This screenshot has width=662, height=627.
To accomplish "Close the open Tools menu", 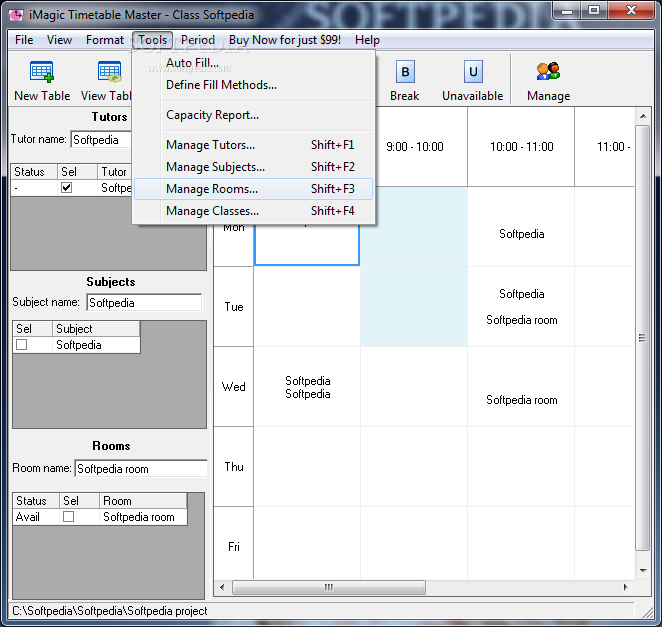I will 152,40.
